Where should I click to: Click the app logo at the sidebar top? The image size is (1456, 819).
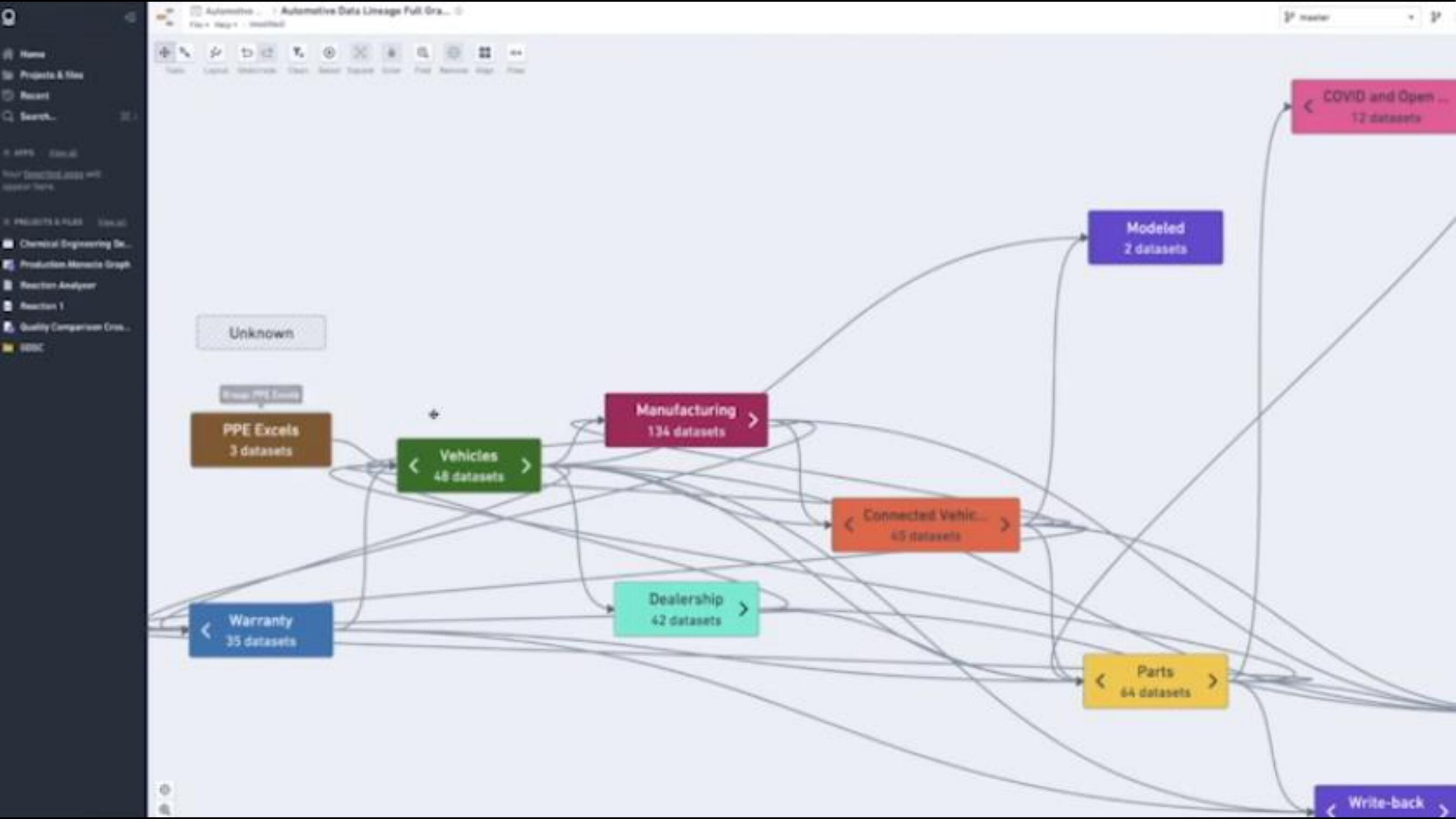pyautogui.click(x=9, y=17)
